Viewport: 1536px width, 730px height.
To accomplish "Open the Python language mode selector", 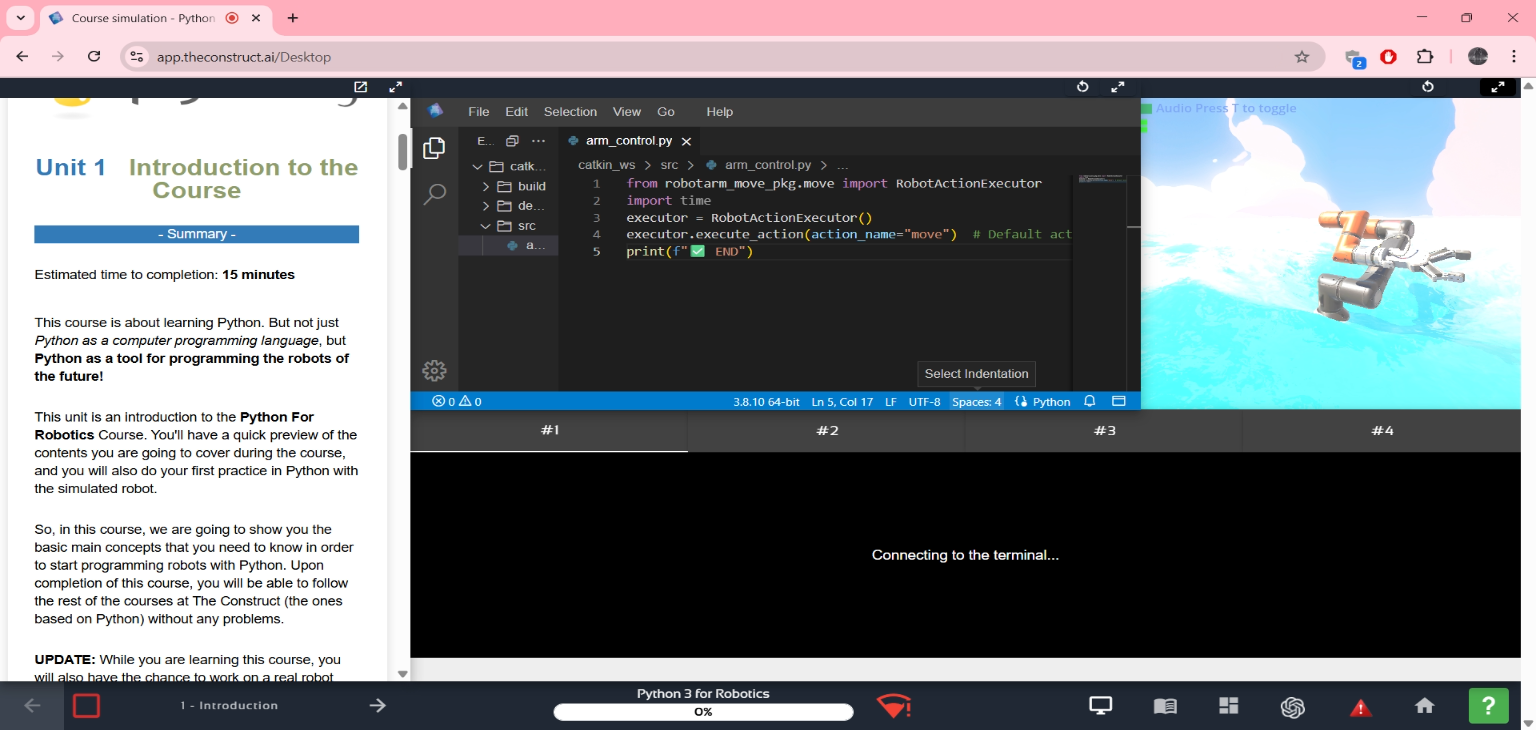I will click(1043, 401).
